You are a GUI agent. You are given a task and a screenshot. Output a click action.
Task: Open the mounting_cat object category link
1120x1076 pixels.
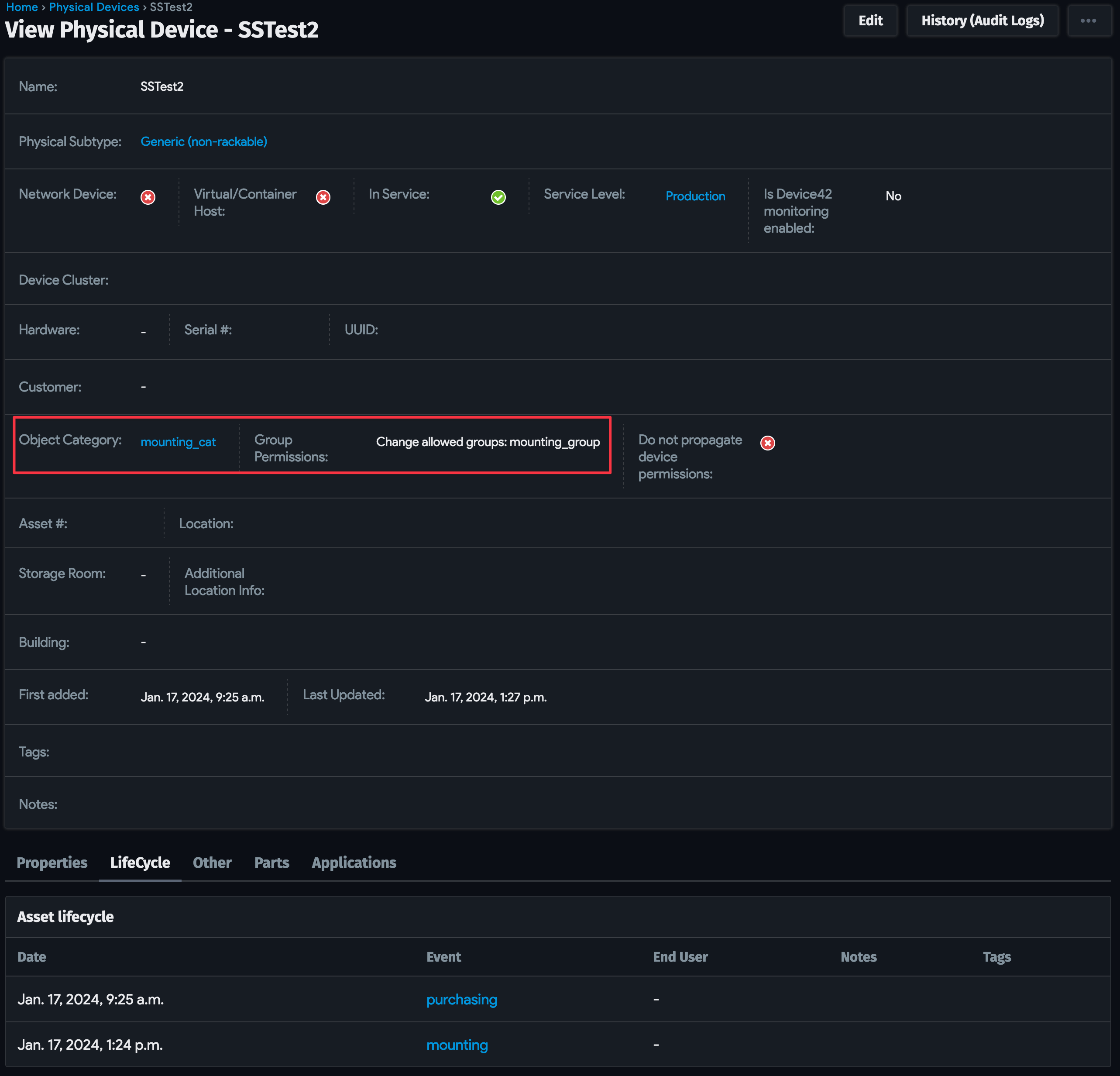[x=178, y=442]
